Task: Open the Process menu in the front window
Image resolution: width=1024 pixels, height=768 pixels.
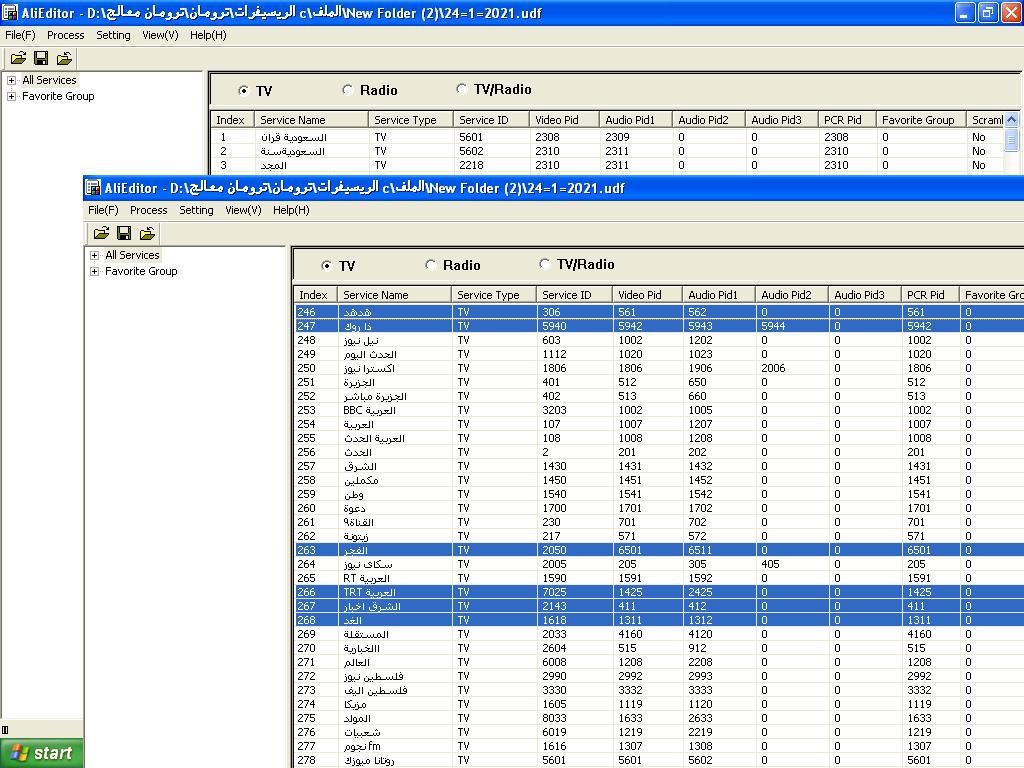Action: (148, 210)
